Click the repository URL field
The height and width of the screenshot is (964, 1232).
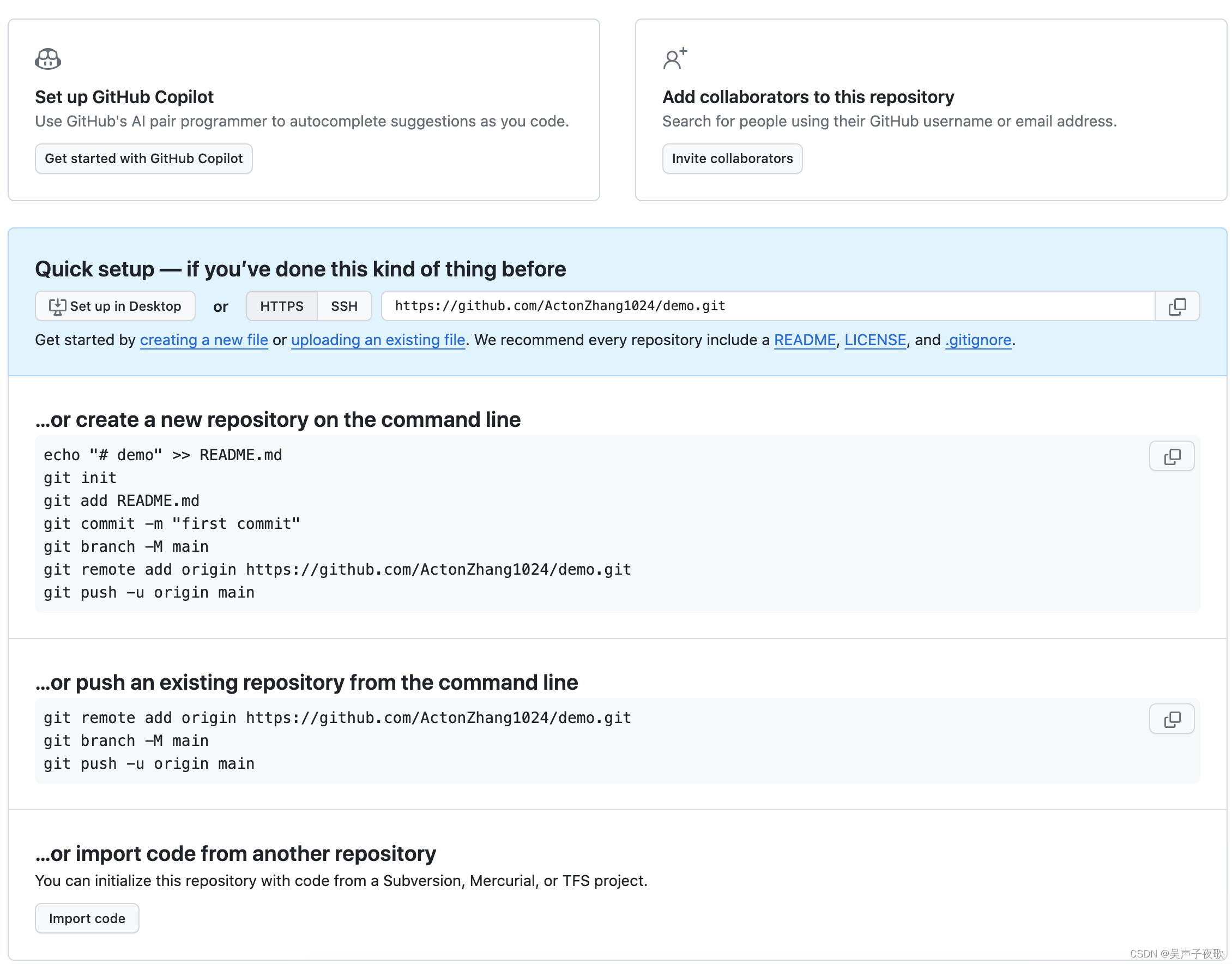[x=768, y=306]
